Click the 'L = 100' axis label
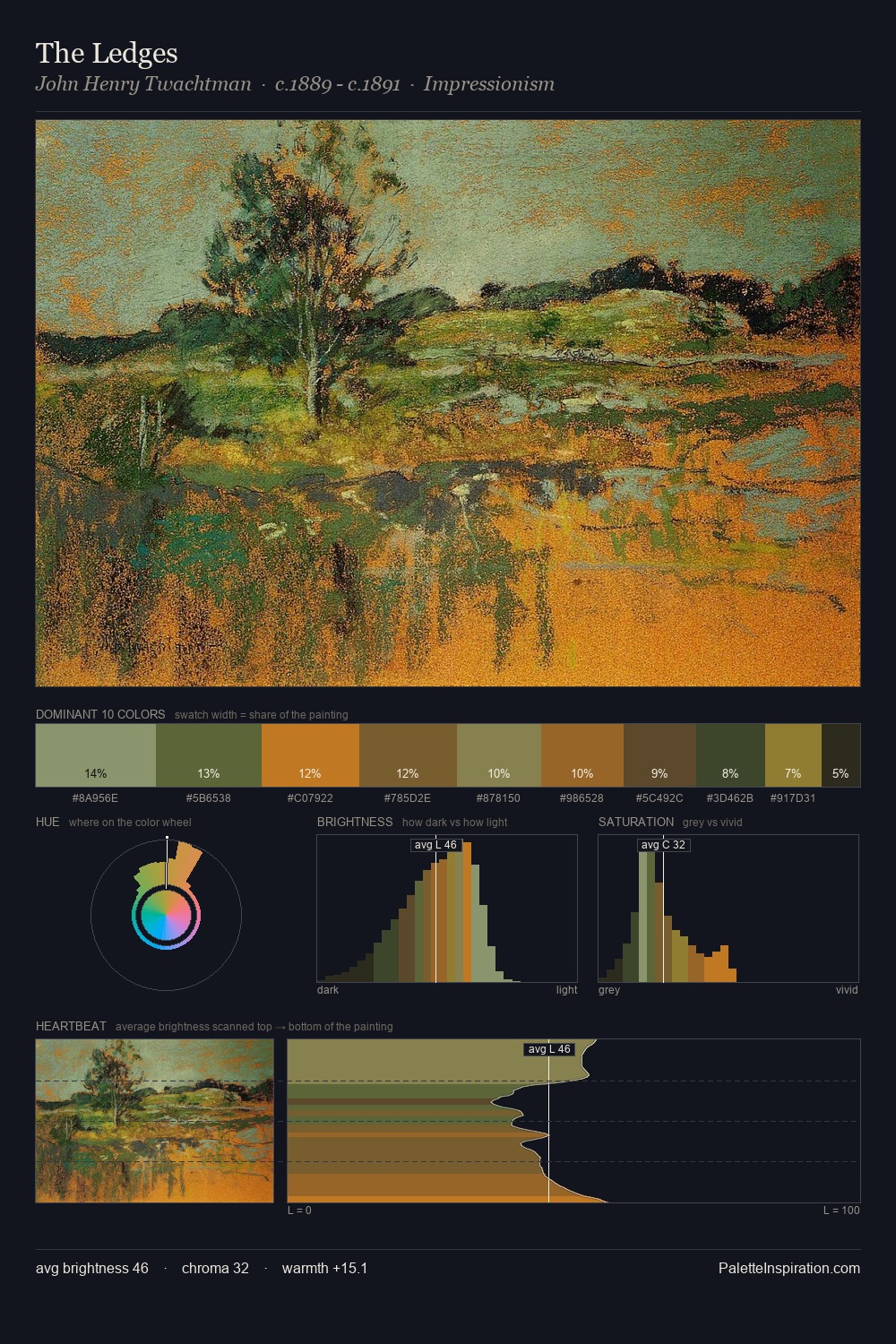896x1344 pixels. click(841, 1210)
